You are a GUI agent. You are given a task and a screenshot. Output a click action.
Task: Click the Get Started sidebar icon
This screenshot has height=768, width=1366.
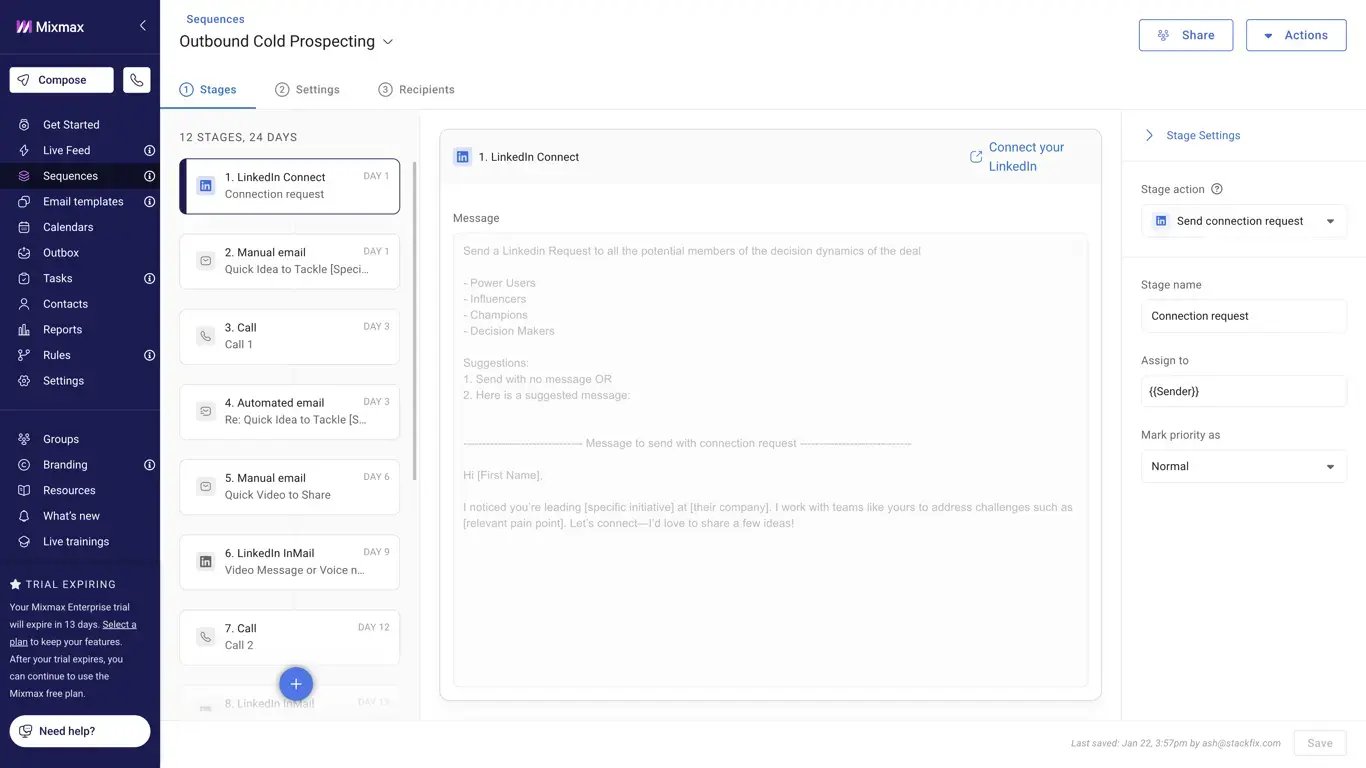tap(24, 125)
